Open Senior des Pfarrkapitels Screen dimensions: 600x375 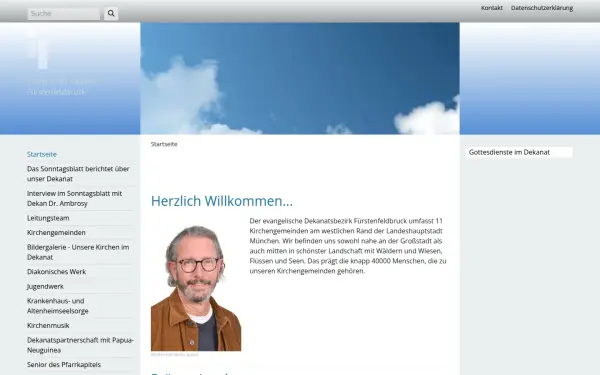tap(64, 365)
